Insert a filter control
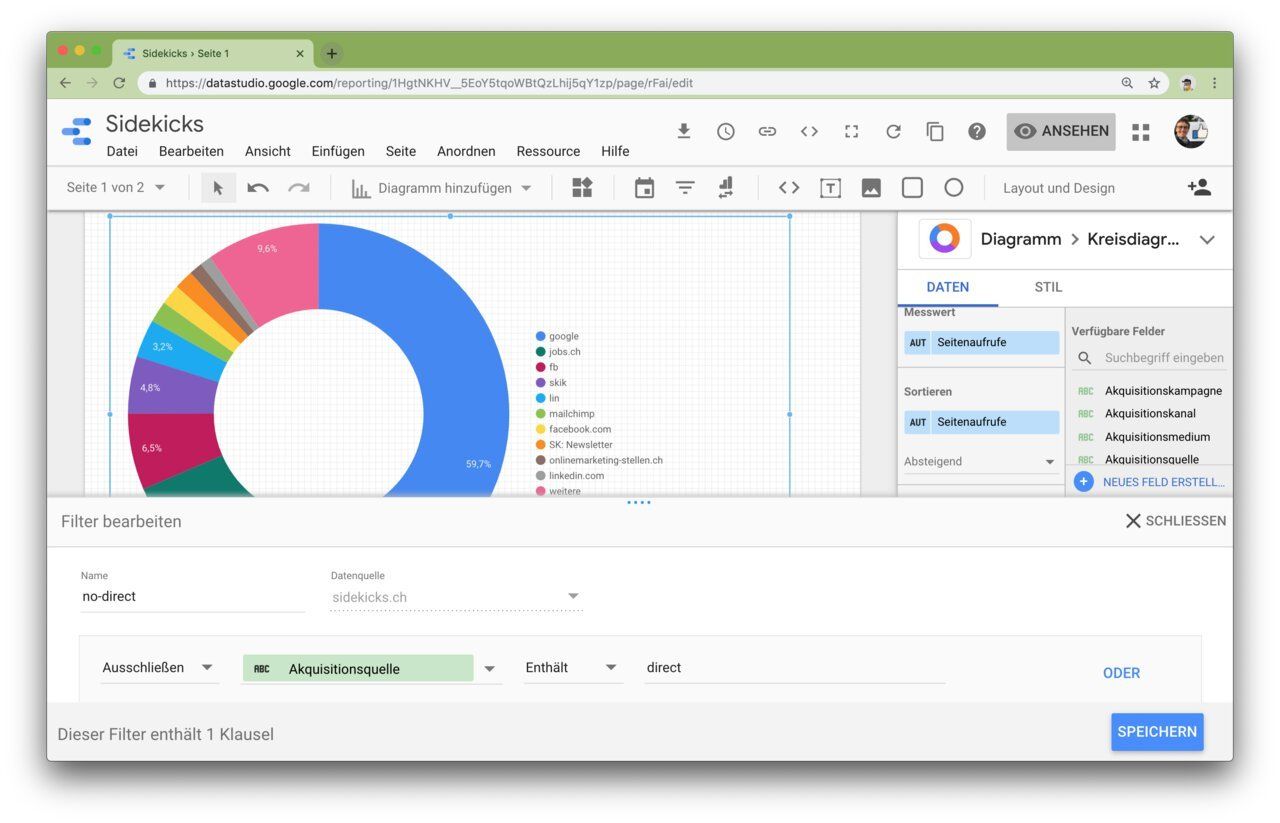1280x823 pixels. [685, 188]
